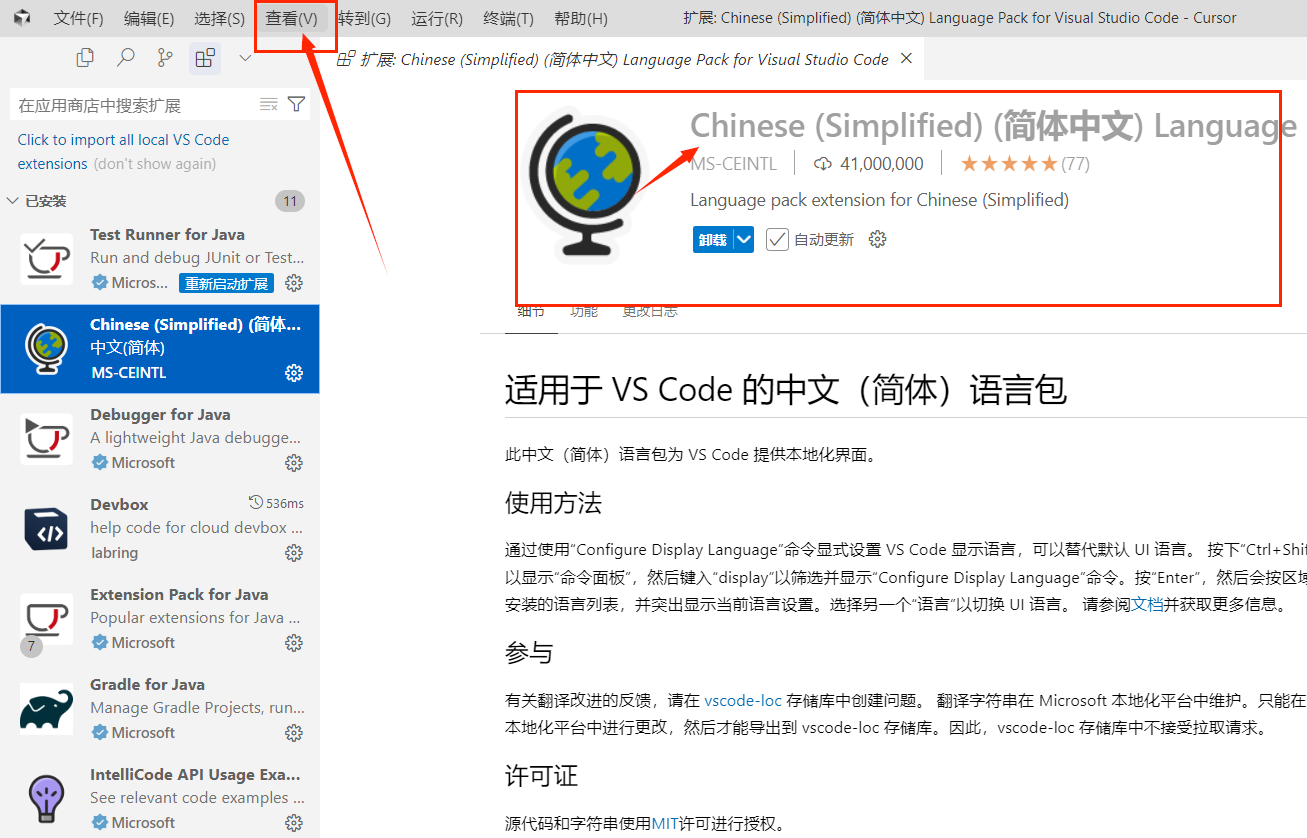The height and width of the screenshot is (838, 1307).
Task: Open gear settings for Extension Pack for Java
Action: pyautogui.click(x=294, y=643)
